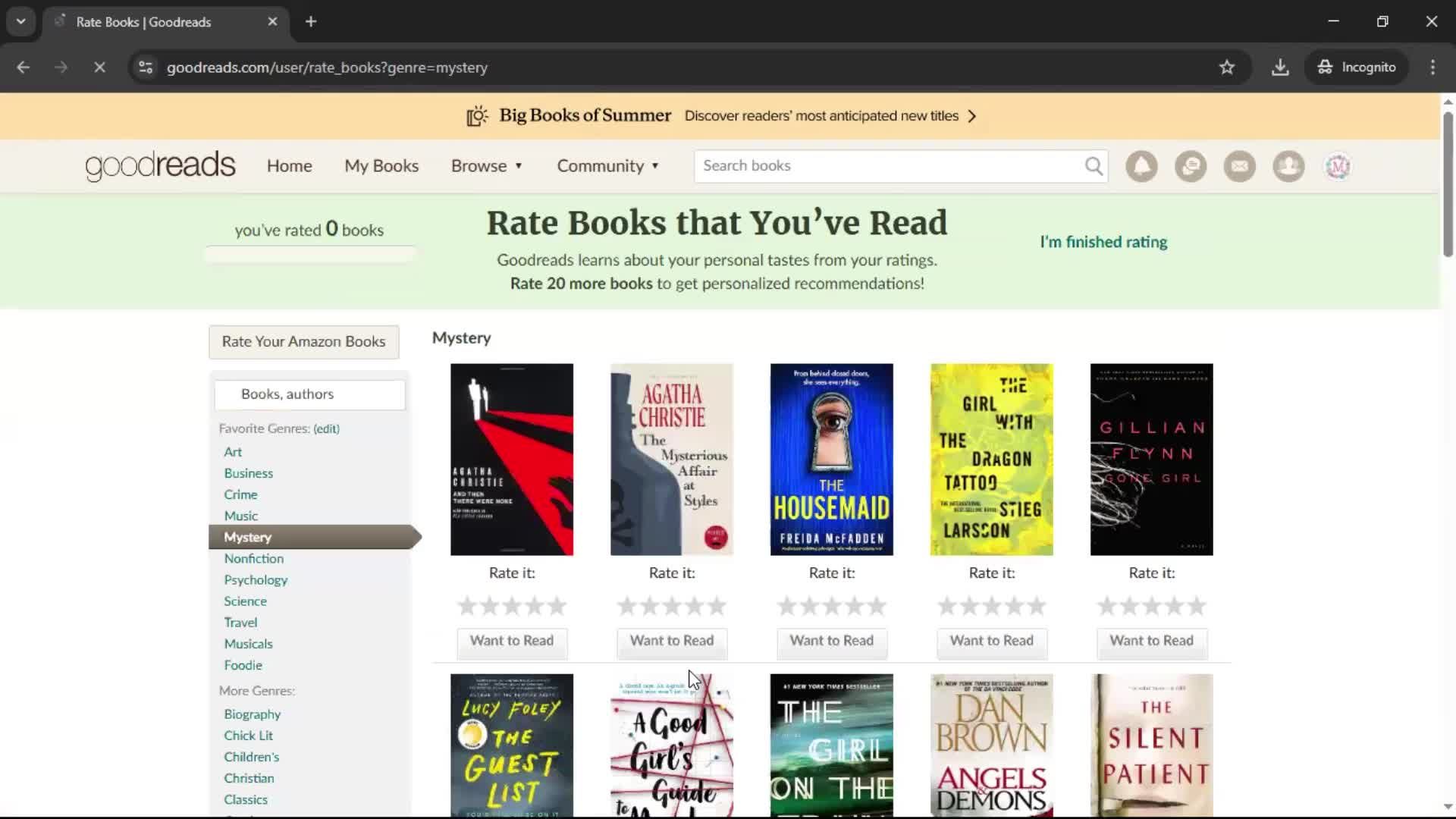Select the Crime genre
This screenshot has height=819, width=1456.
pos(240,494)
